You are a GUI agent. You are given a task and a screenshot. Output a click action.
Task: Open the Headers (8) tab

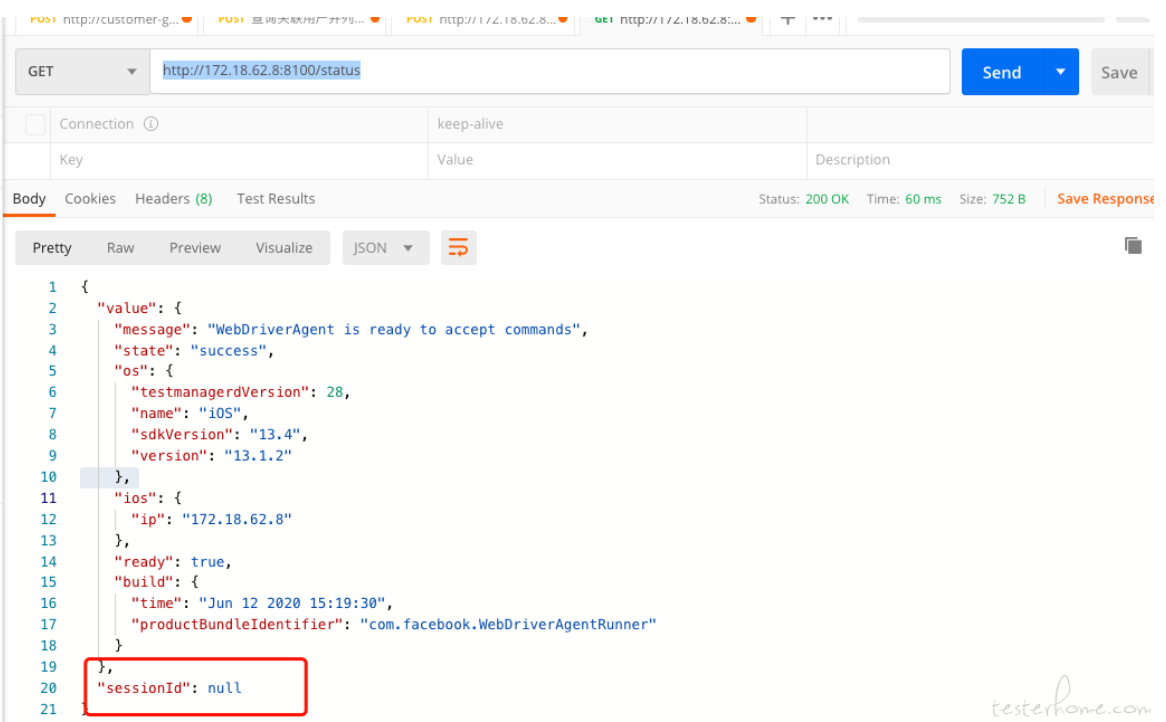point(173,199)
